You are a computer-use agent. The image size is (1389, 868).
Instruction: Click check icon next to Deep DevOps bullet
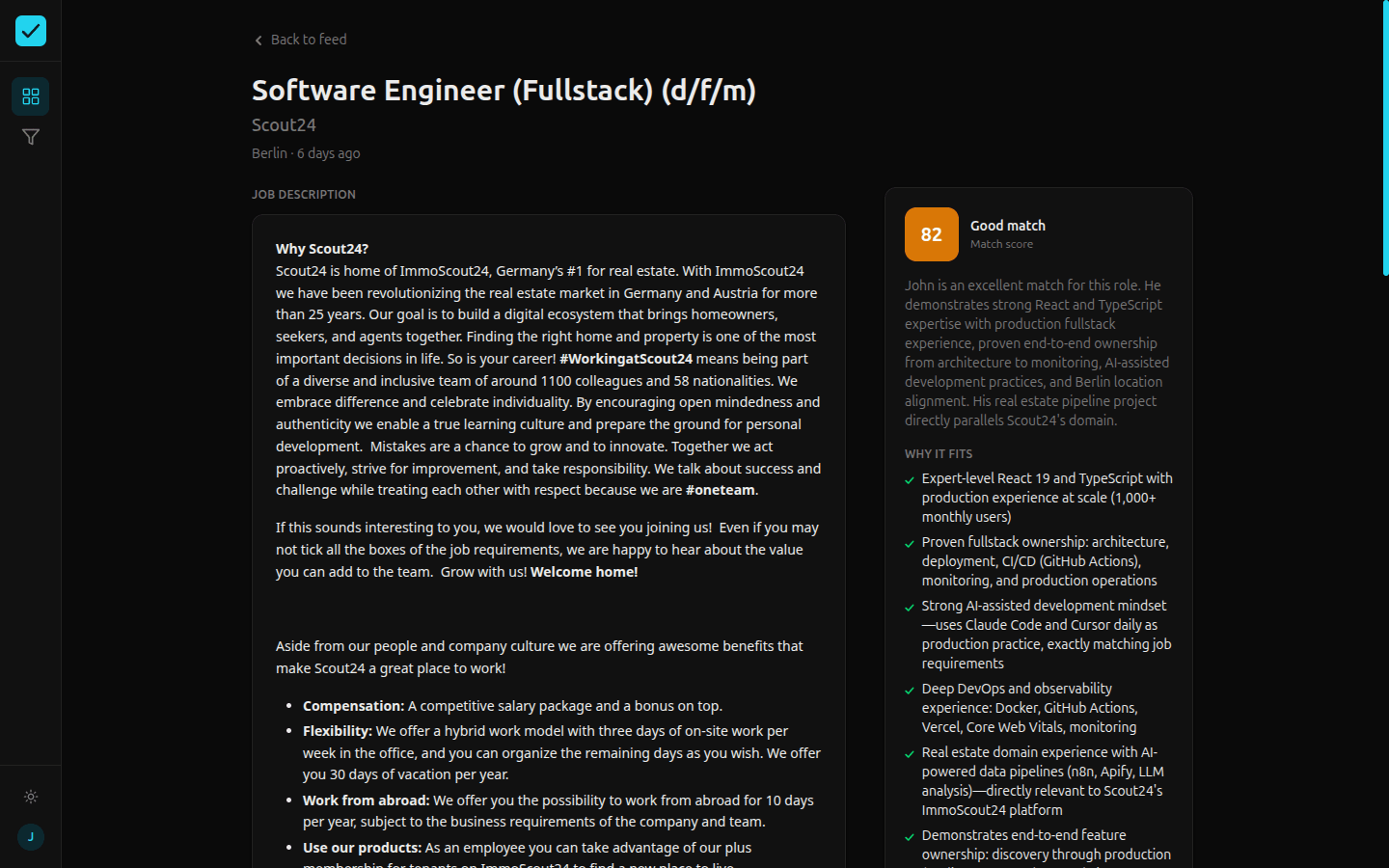[908, 691]
